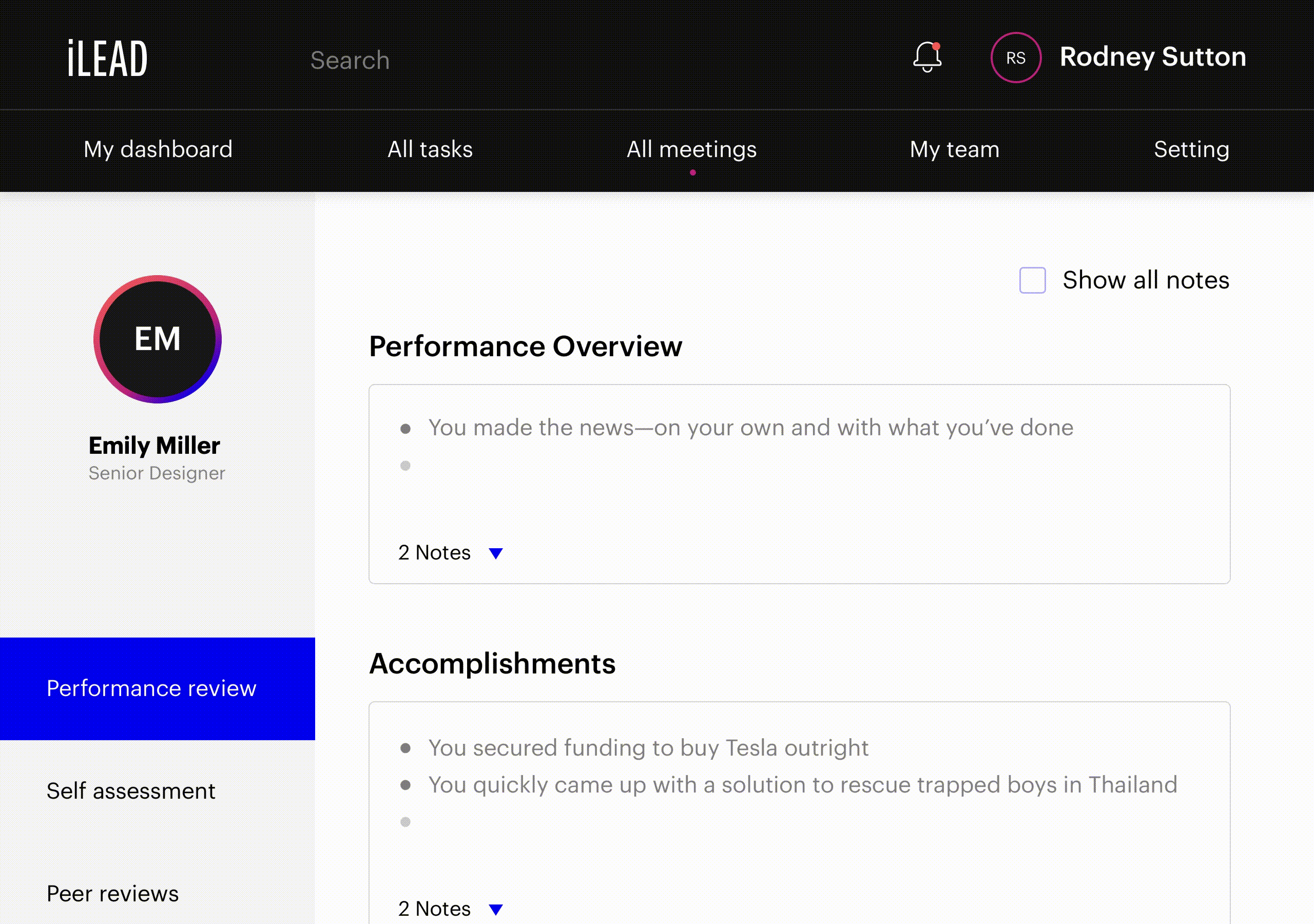
Task: Click the 2 Notes label under Performance Overview
Action: (434, 552)
